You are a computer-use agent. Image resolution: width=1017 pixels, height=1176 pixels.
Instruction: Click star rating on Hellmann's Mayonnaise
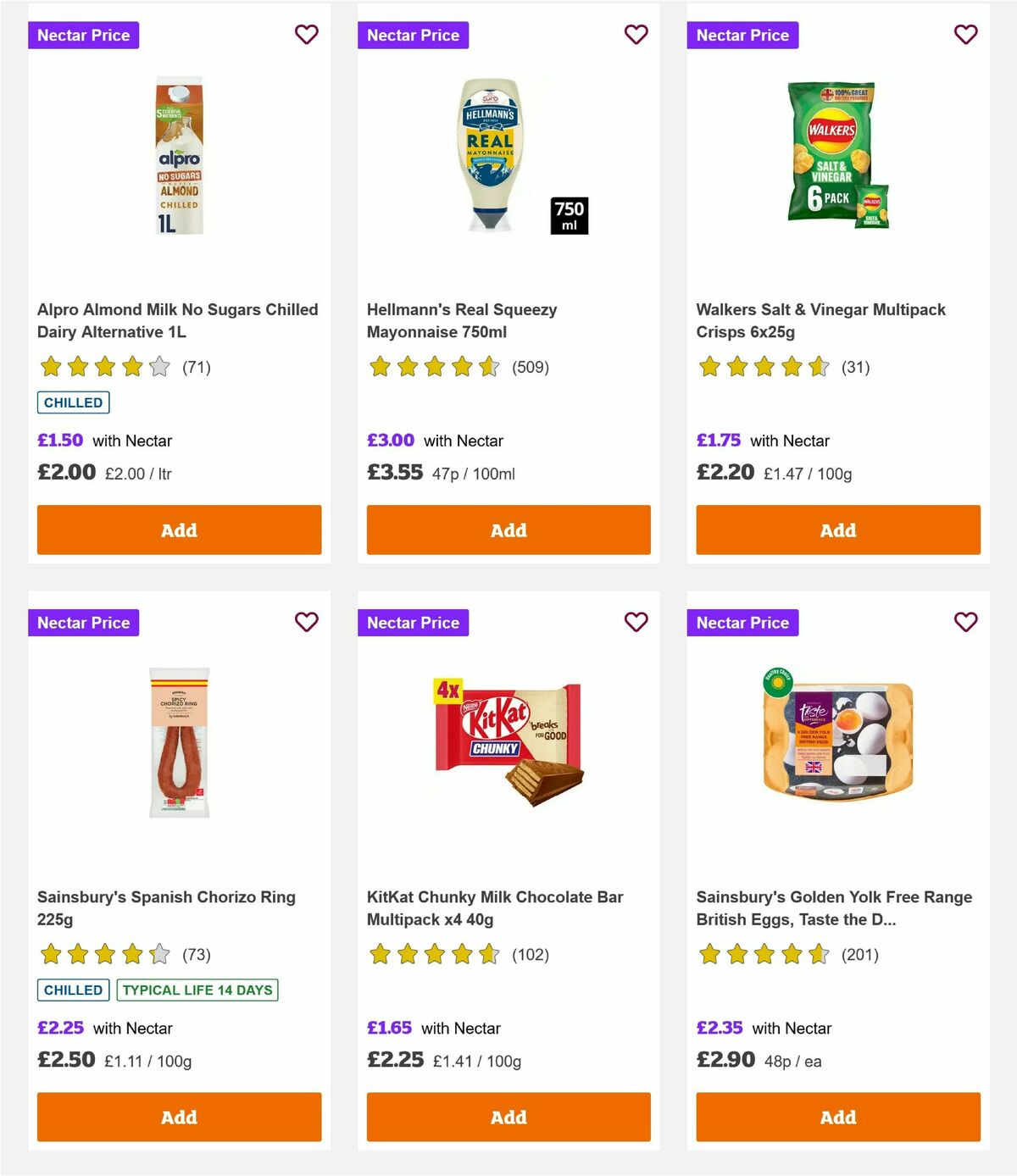click(x=431, y=367)
